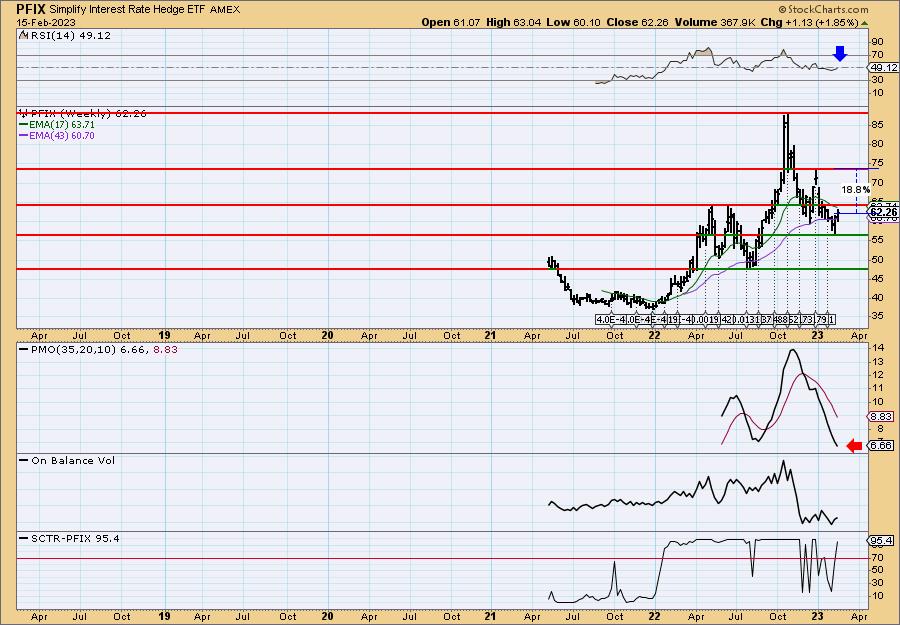This screenshot has height=625, width=900.
Task: Click the black PMO line swatch in legend
Action: click(x=24, y=349)
